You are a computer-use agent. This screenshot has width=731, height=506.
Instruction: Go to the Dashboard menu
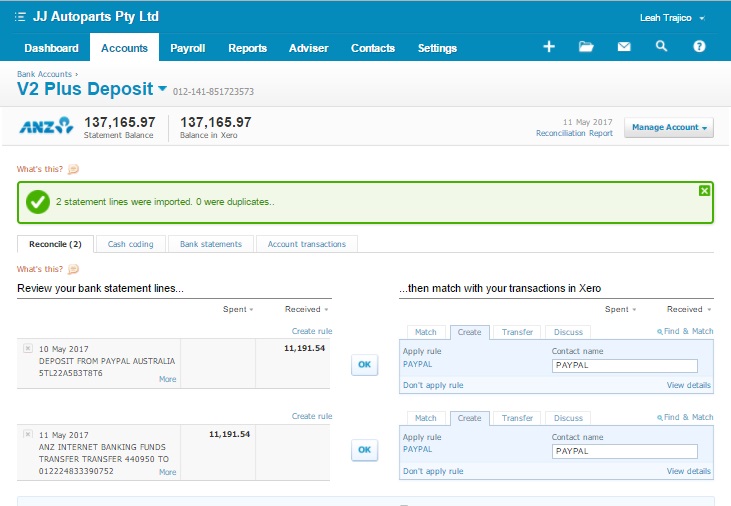51,48
